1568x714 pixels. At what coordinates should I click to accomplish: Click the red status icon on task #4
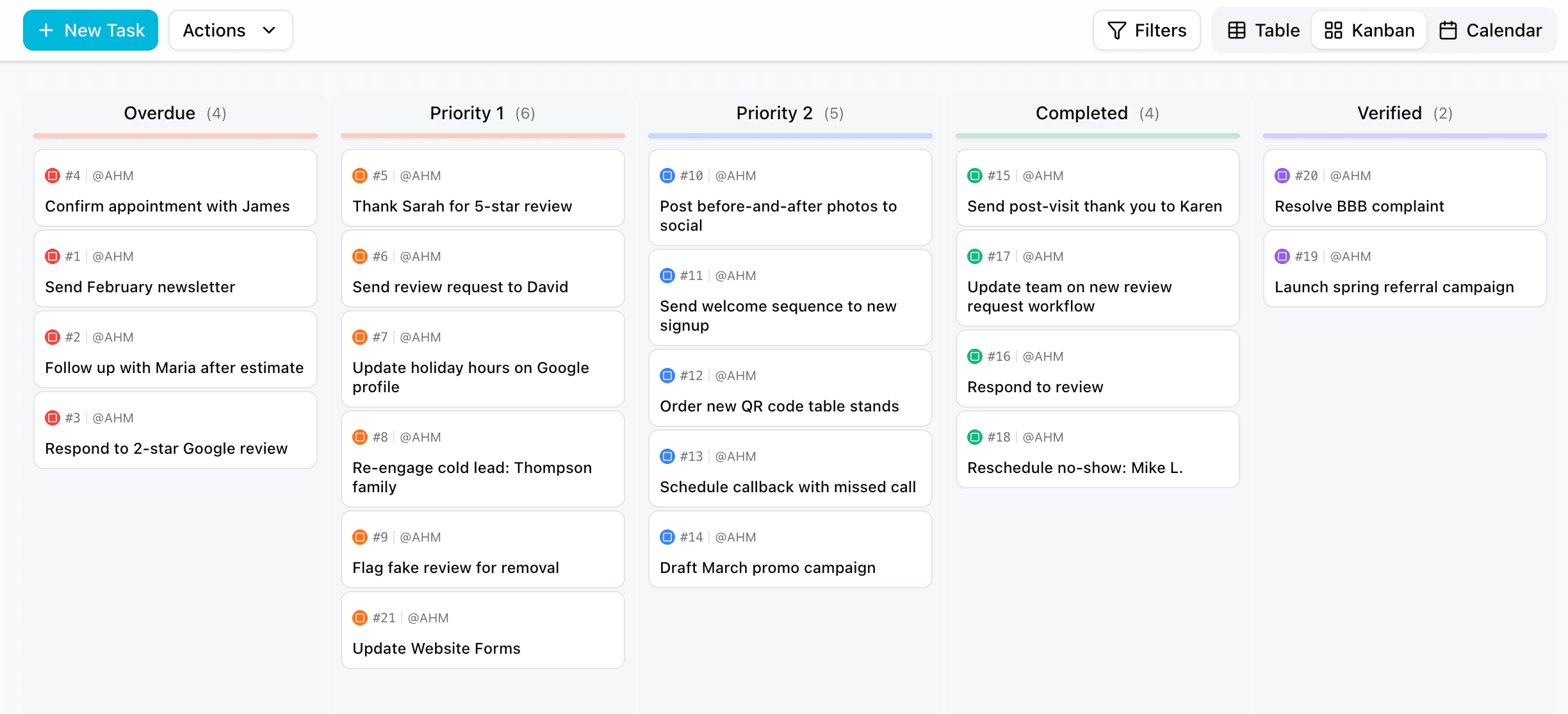pyautogui.click(x=53, y=175)
